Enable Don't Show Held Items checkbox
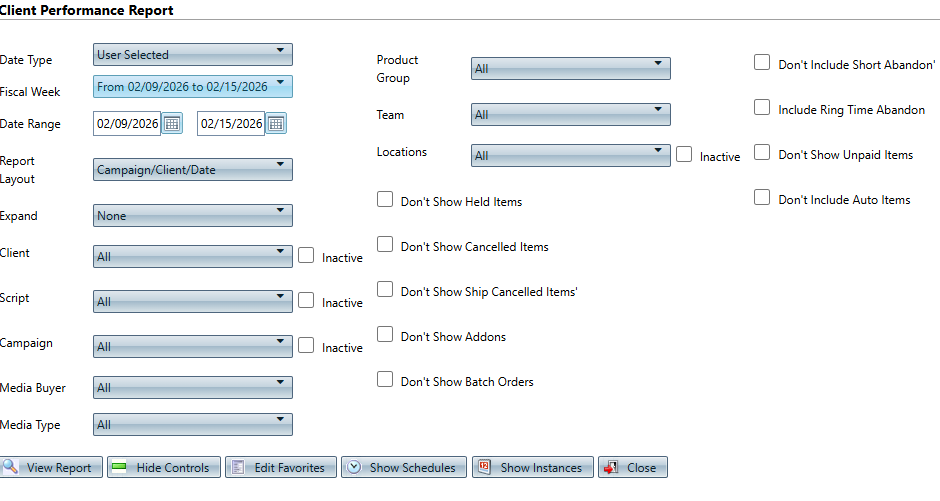This screenshot has height=501, width=940. (385, 200)
